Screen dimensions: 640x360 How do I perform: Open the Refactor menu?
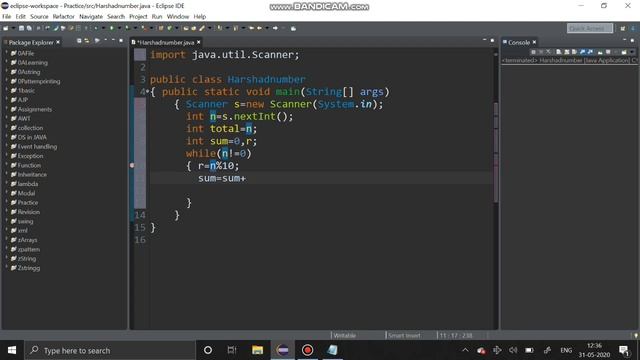pos(63,16)
